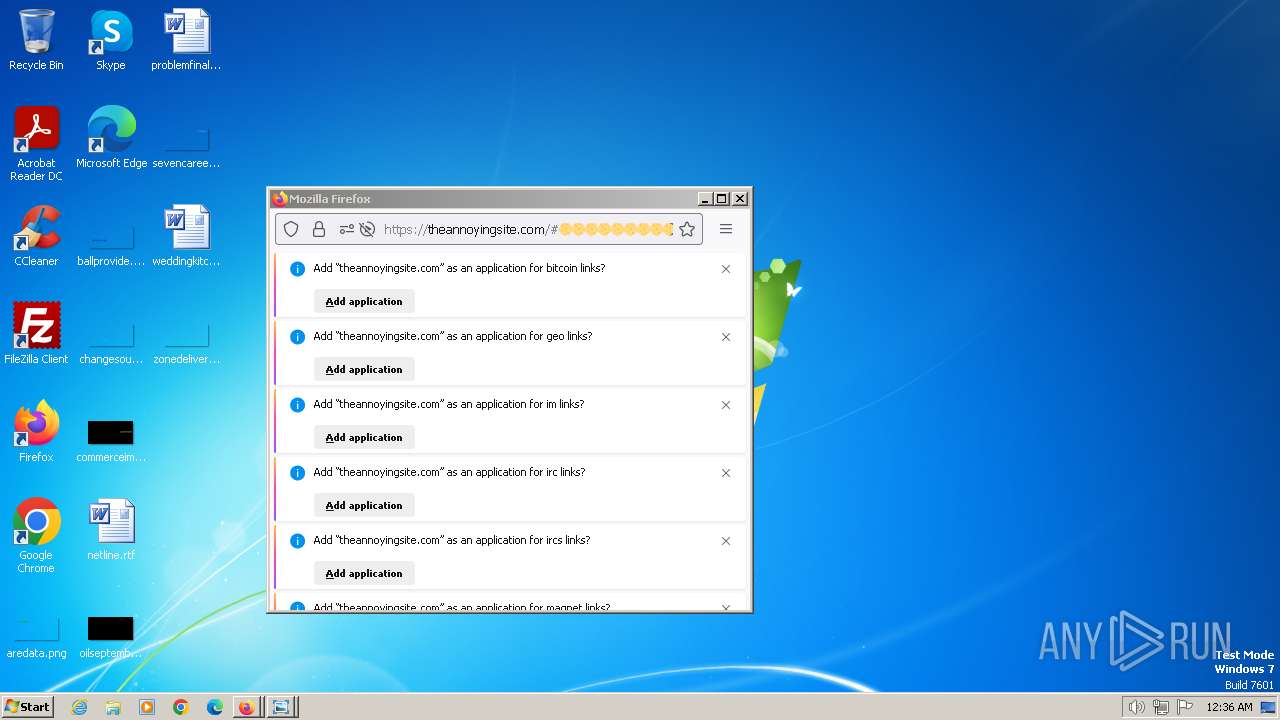Click the info icon on geo notification
The image size is (1280, 720).
point(297,337)
